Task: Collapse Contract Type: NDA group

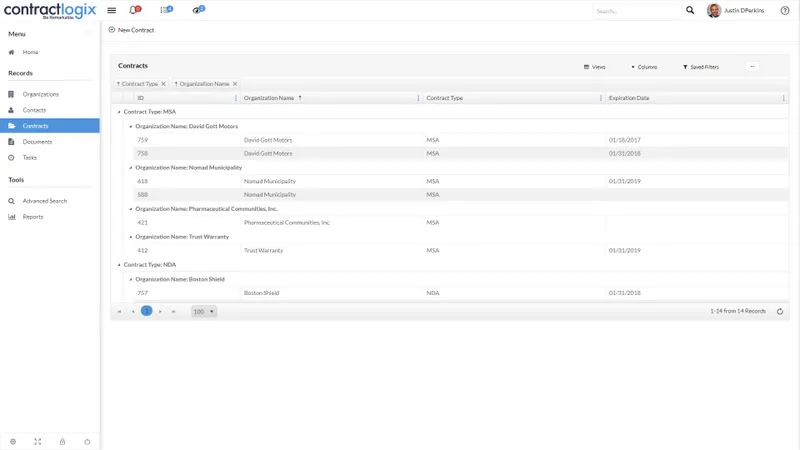Action: click(119, 265)
